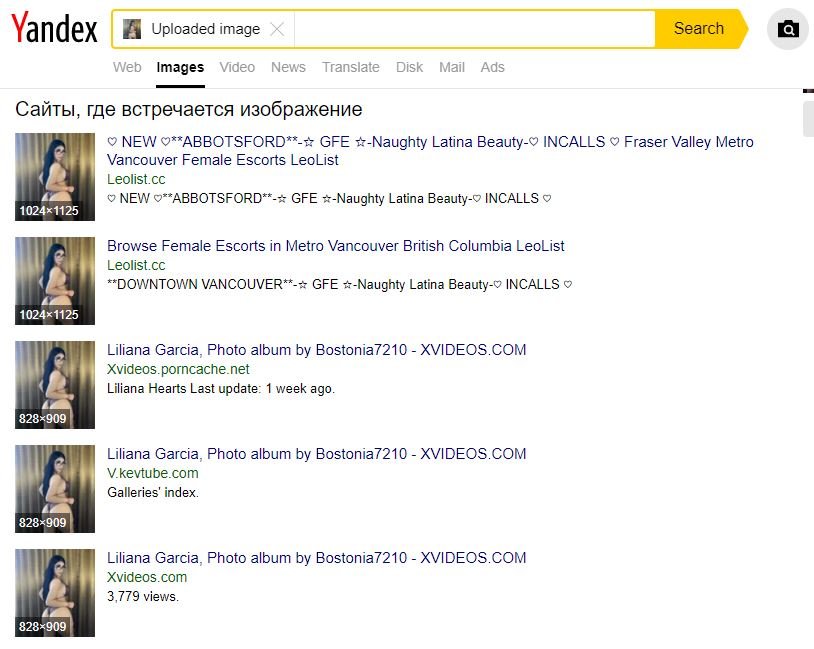Select the Images tab
Image resolution: width=814 pixels, height=649 pixels.
[x=180, y=67]
